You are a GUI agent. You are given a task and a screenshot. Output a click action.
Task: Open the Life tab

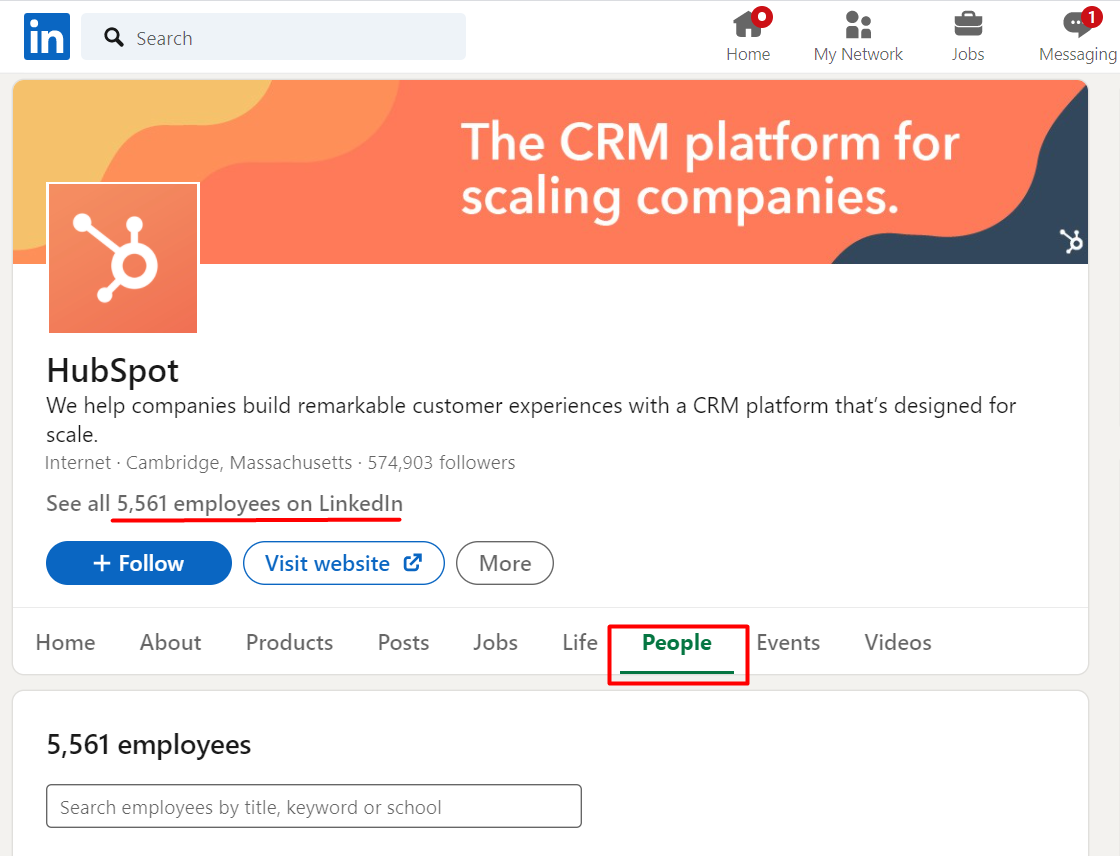click(x=580, y=642)
